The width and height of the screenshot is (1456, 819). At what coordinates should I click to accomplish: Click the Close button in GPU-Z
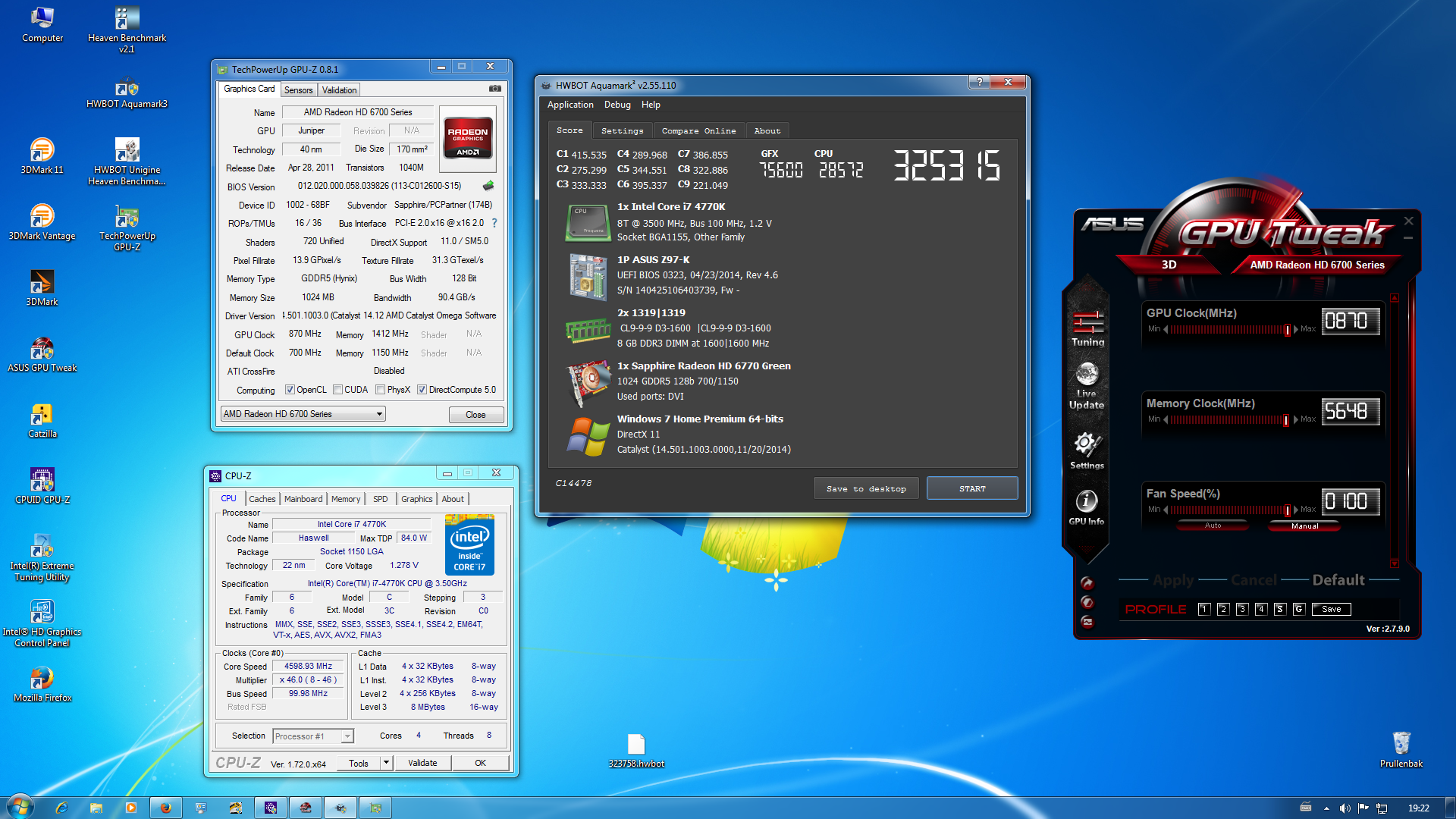(475, 415)
